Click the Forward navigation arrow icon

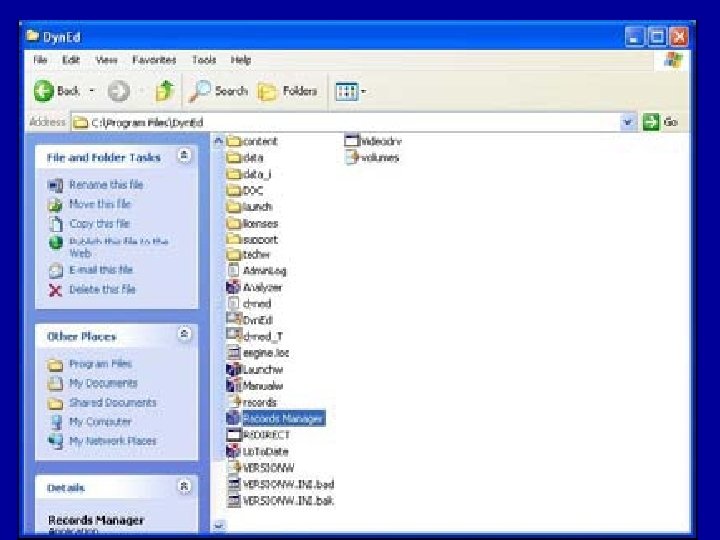click(x=118, y=91)
